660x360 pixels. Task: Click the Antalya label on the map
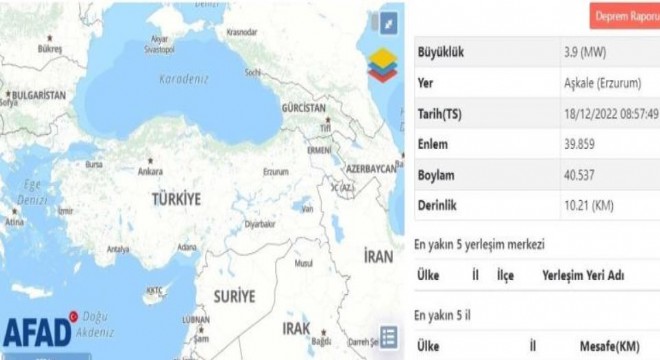click(x=118, y=249)
